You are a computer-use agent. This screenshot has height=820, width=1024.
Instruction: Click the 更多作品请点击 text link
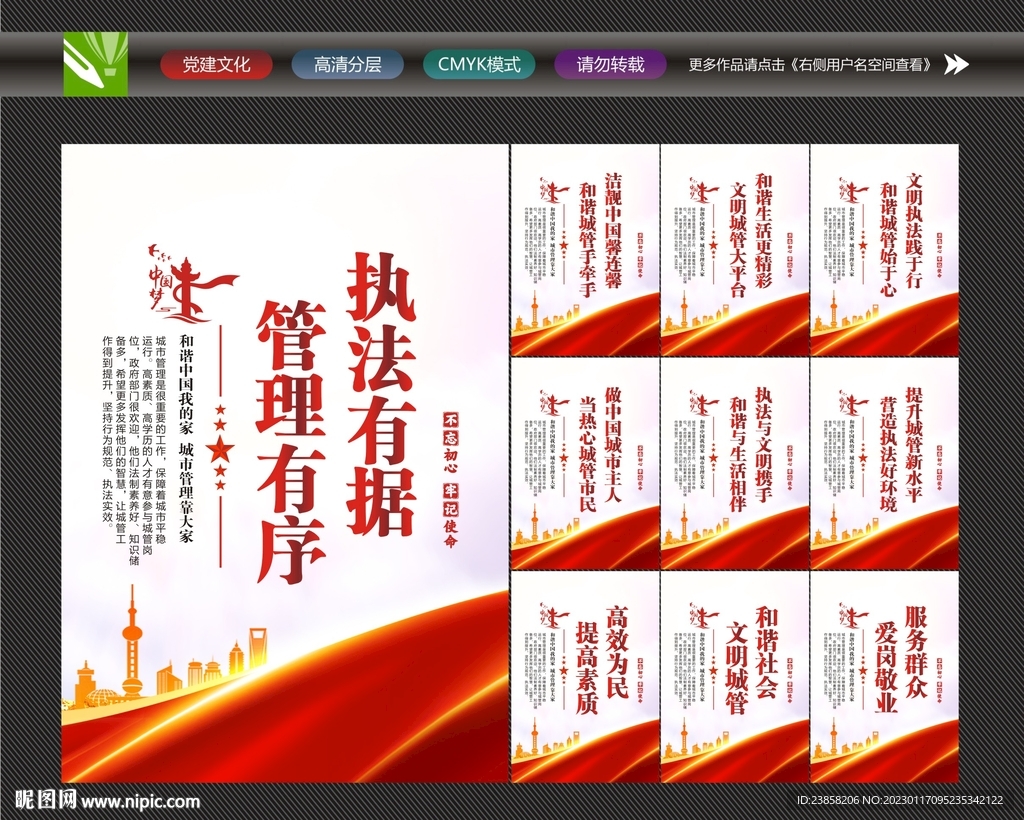[810, 65]
